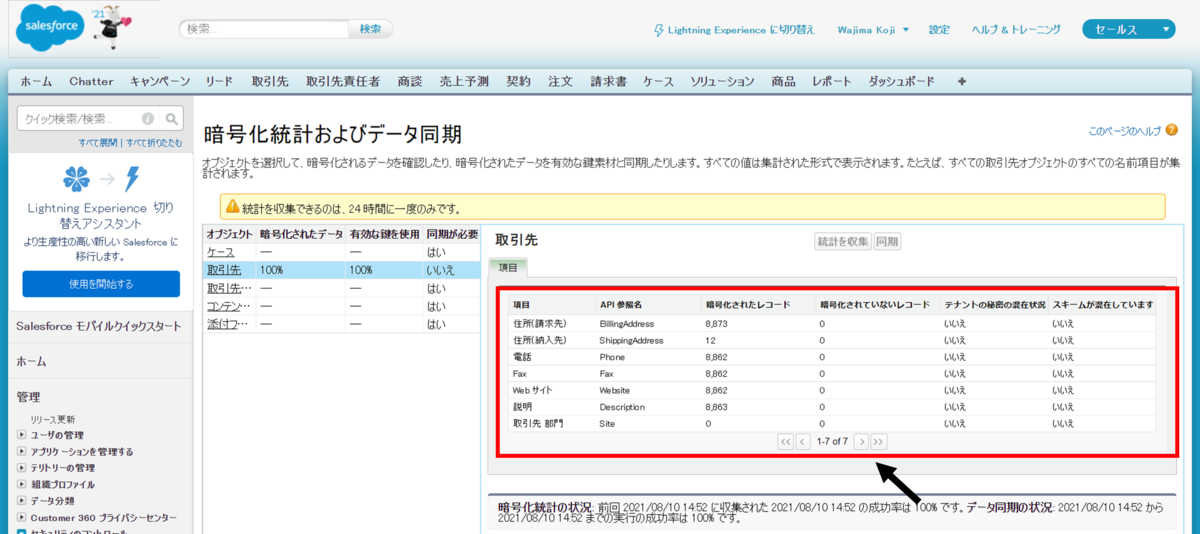Expand ユーザの管理 tree node
Screen dimensions: 1200x534
click(x=22, y=435)
